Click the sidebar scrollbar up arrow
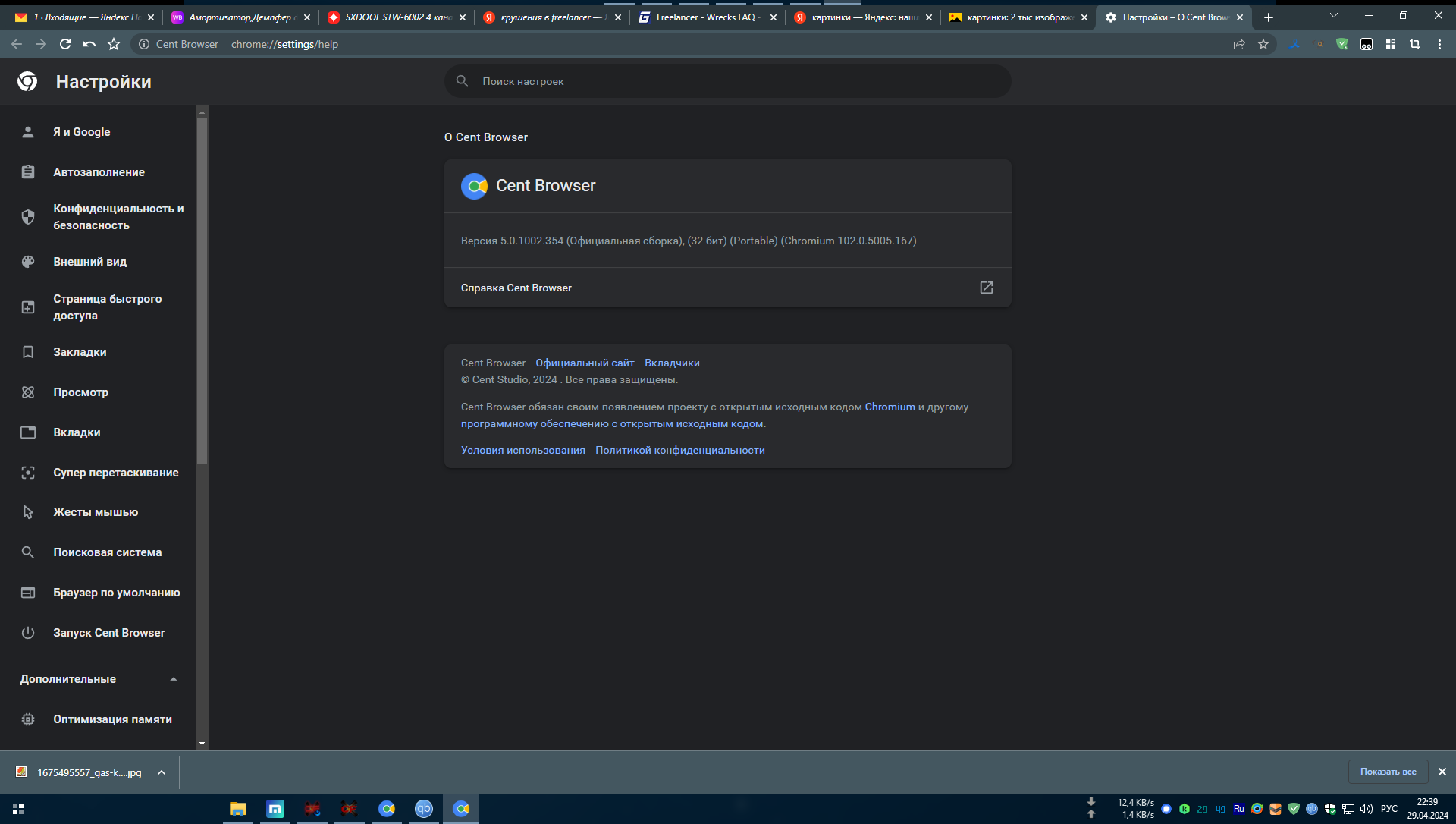The height and width of the screenshot is (824, 1456). [202, 112]
